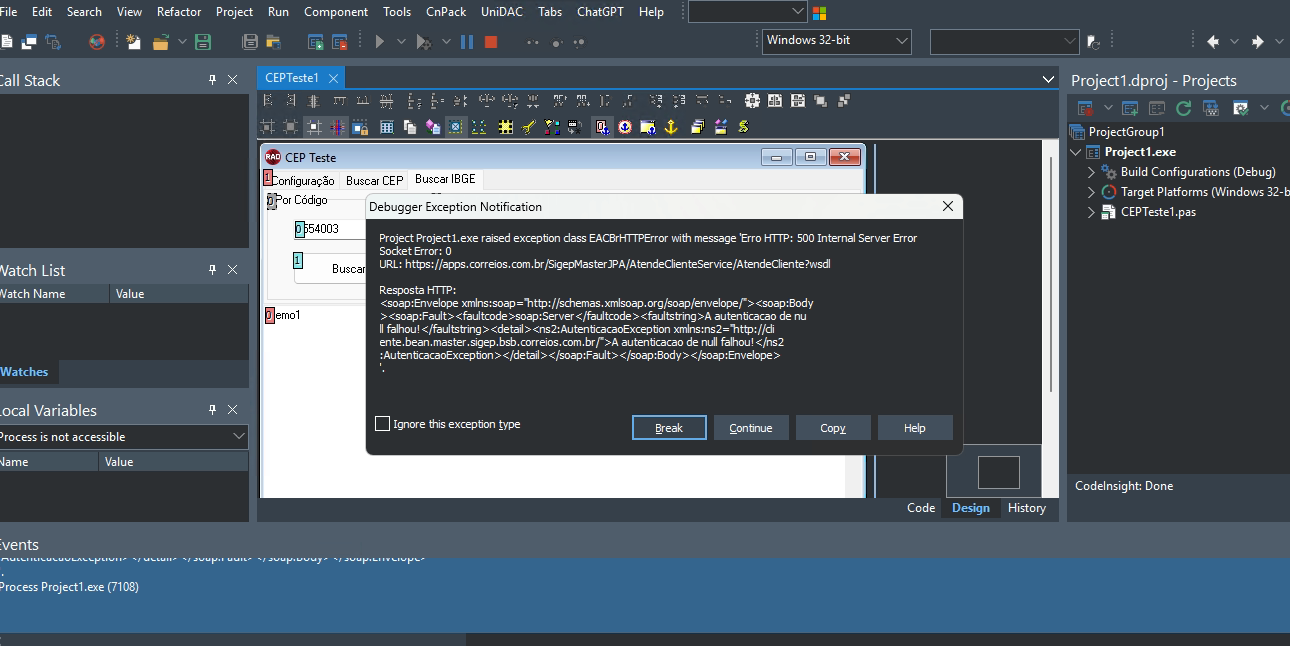This screenshot has width=1290, height=646.
Task: Click the Microsoft logo icon in menu bar
Action: 819,13
